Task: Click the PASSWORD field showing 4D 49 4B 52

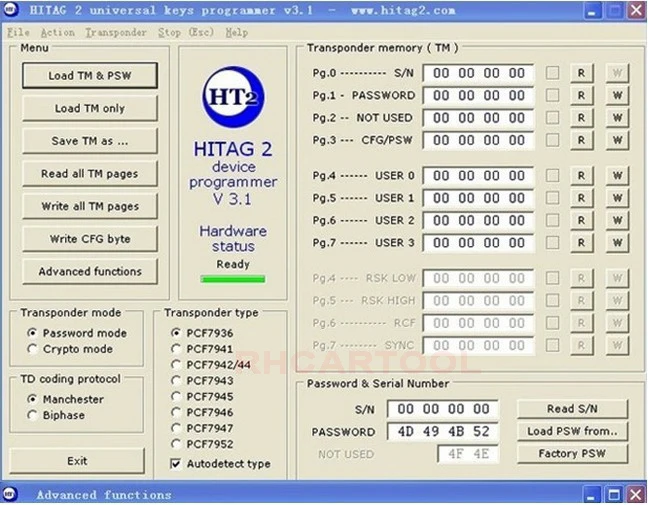Action: pos(443,431)
